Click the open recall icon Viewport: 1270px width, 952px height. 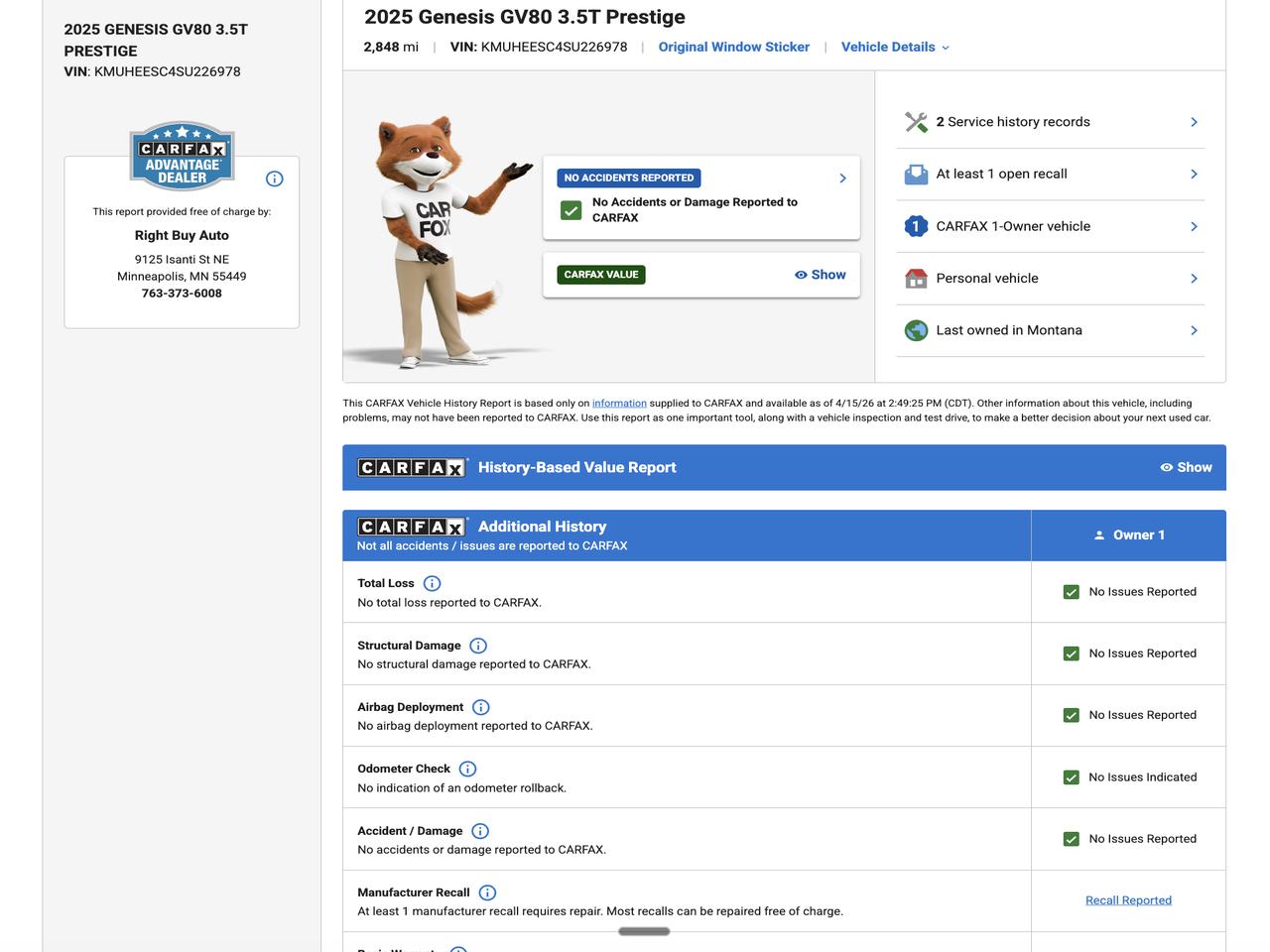click(x=916, y=175)
